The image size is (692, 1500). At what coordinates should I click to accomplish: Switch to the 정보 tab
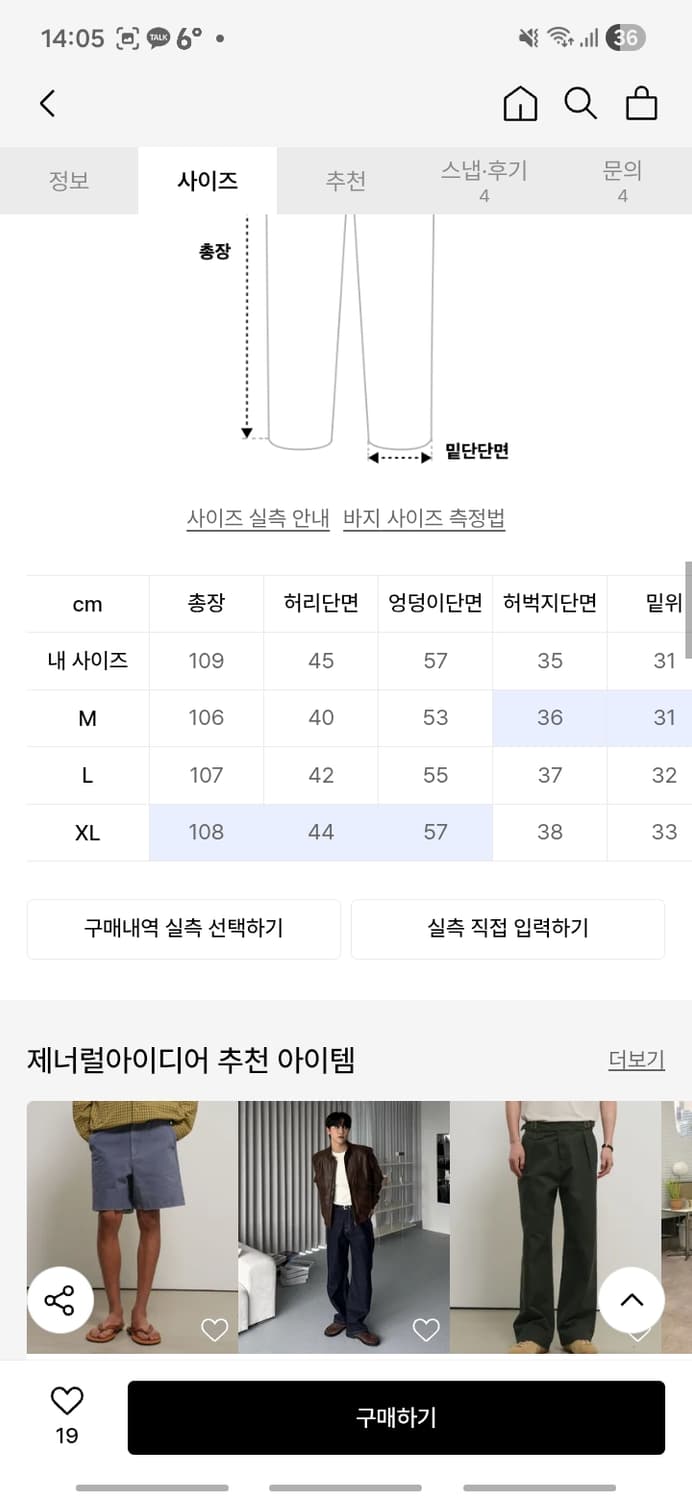[x=69, y=180]
